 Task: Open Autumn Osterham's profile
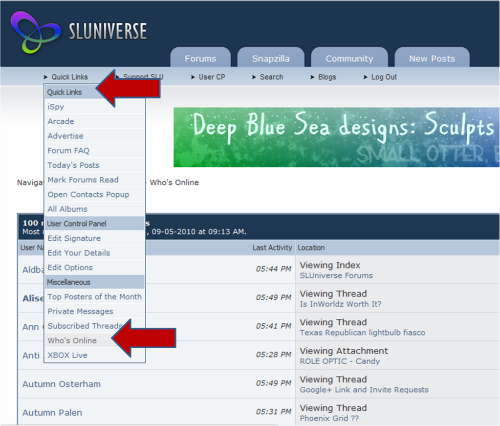61,384
